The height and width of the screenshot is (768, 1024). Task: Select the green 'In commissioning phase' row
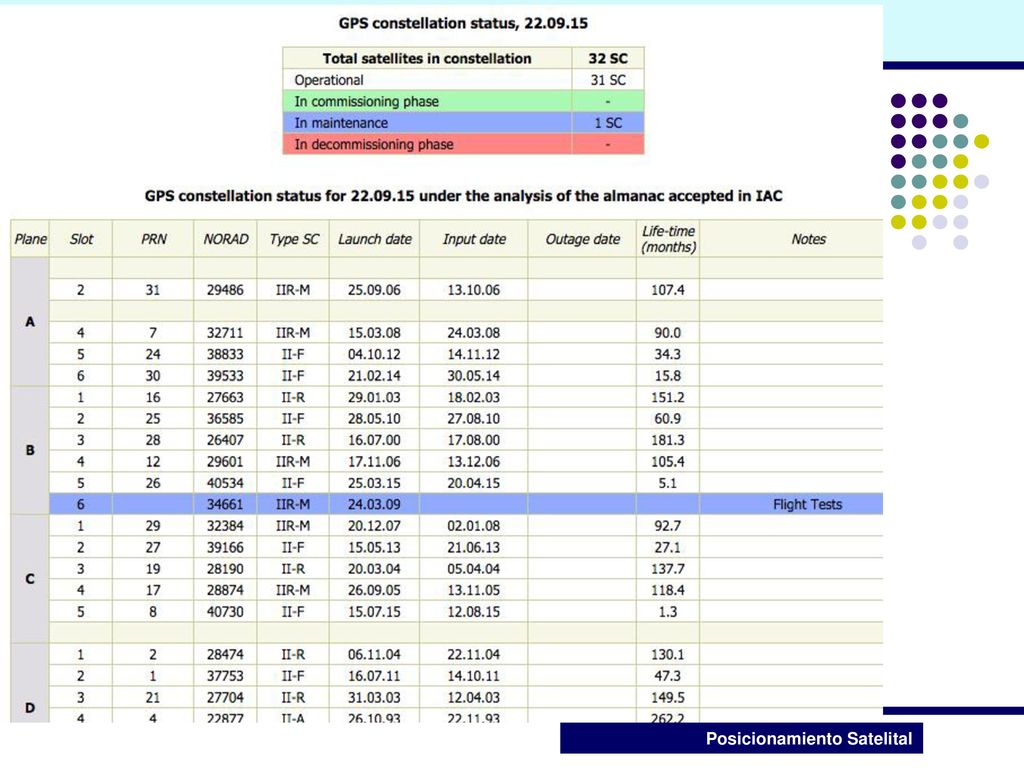click(x=463, y=101)
